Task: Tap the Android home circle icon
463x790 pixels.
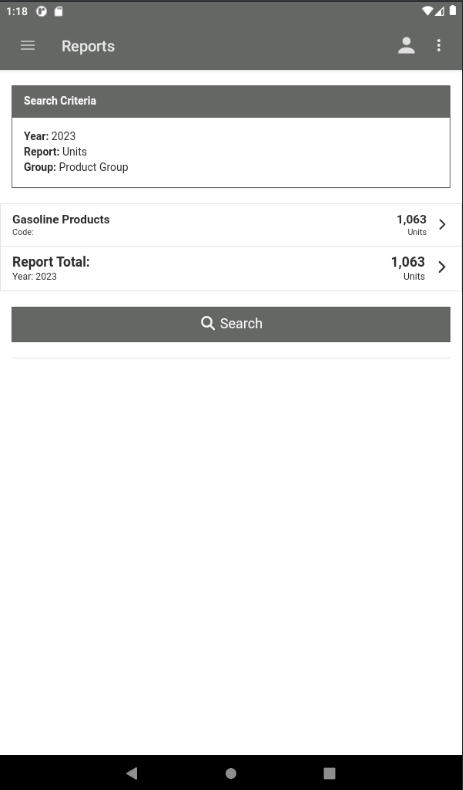Action: tap(231, 773)
